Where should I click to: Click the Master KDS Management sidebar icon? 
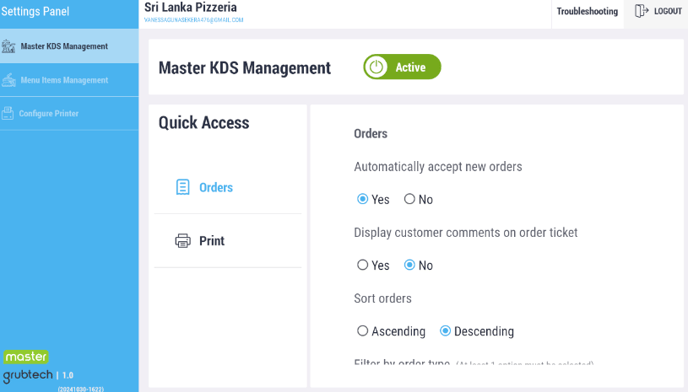[8, 46]
